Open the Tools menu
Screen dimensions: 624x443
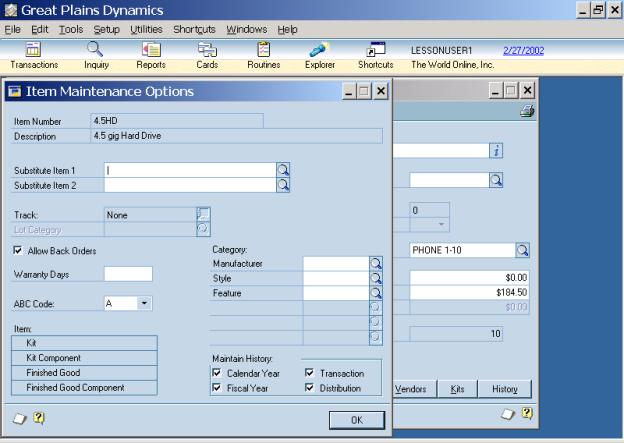click(x=71, y=29)
